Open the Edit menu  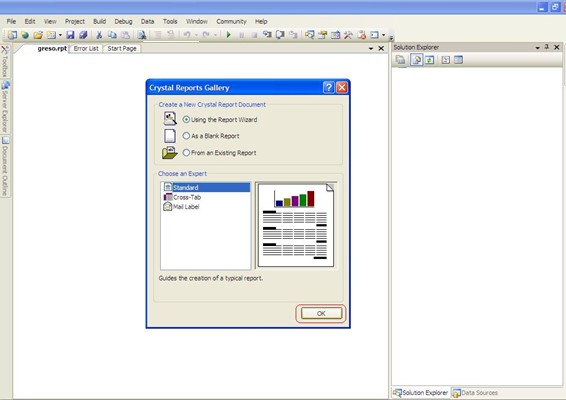pos(30,21)
